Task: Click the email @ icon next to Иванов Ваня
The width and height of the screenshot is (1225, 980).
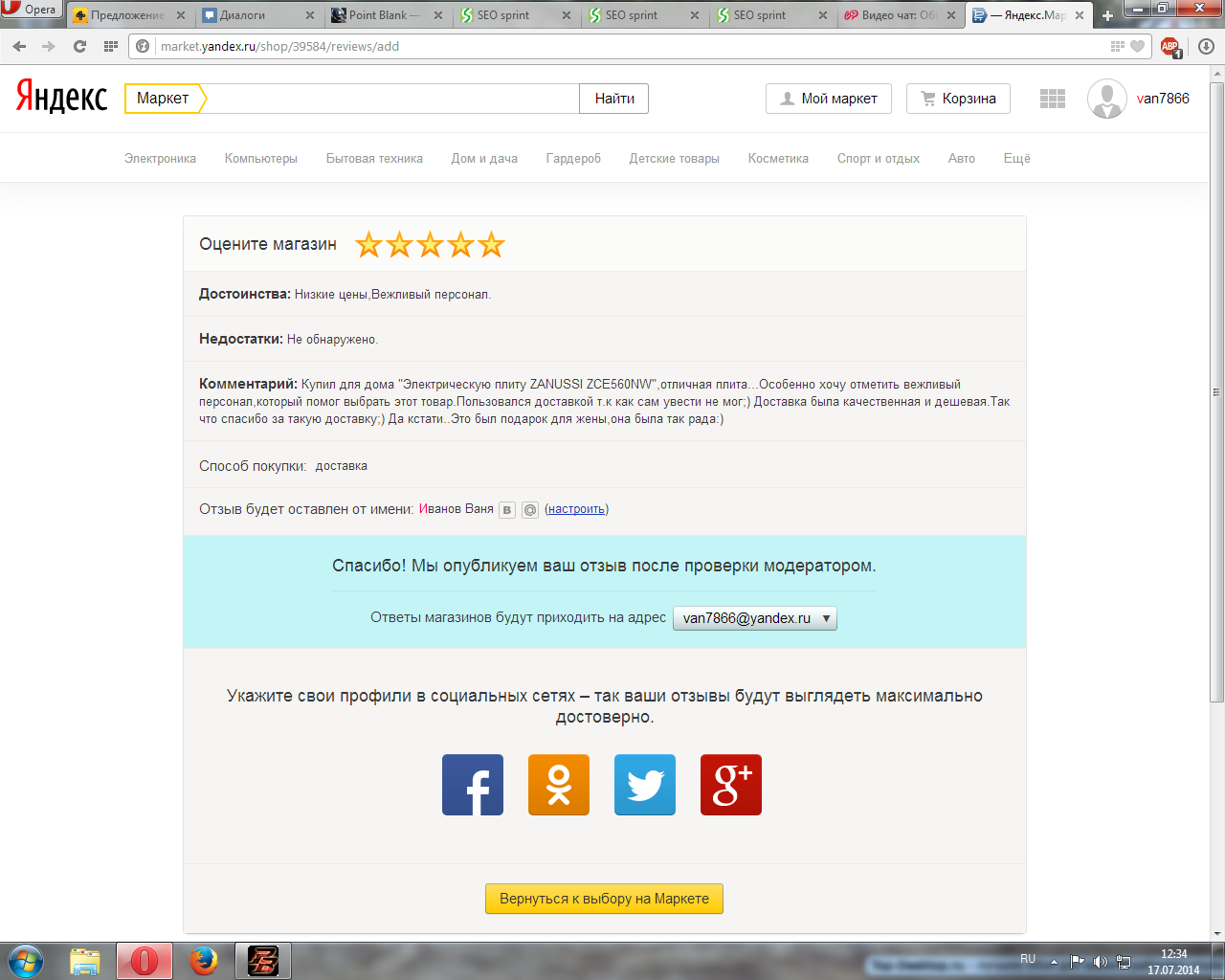Action: point(530,510)
